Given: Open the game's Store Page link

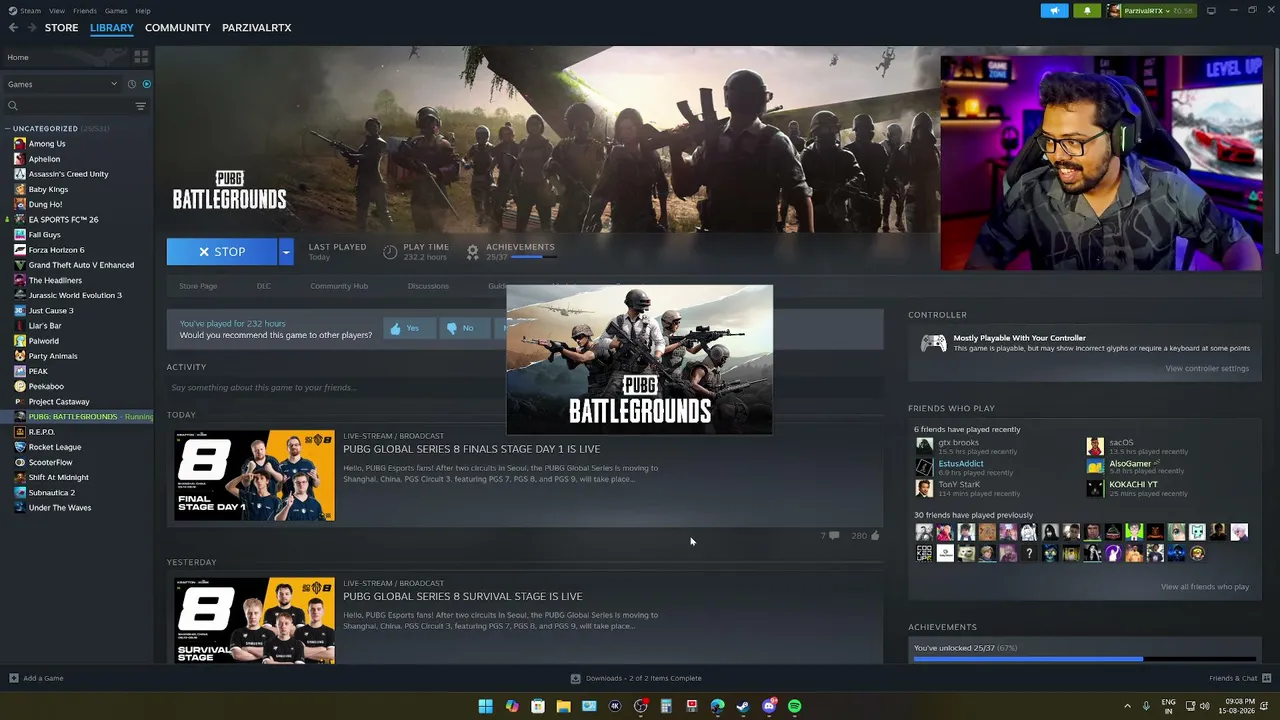Looking at the screenshot, I should [x=198, y=286].
